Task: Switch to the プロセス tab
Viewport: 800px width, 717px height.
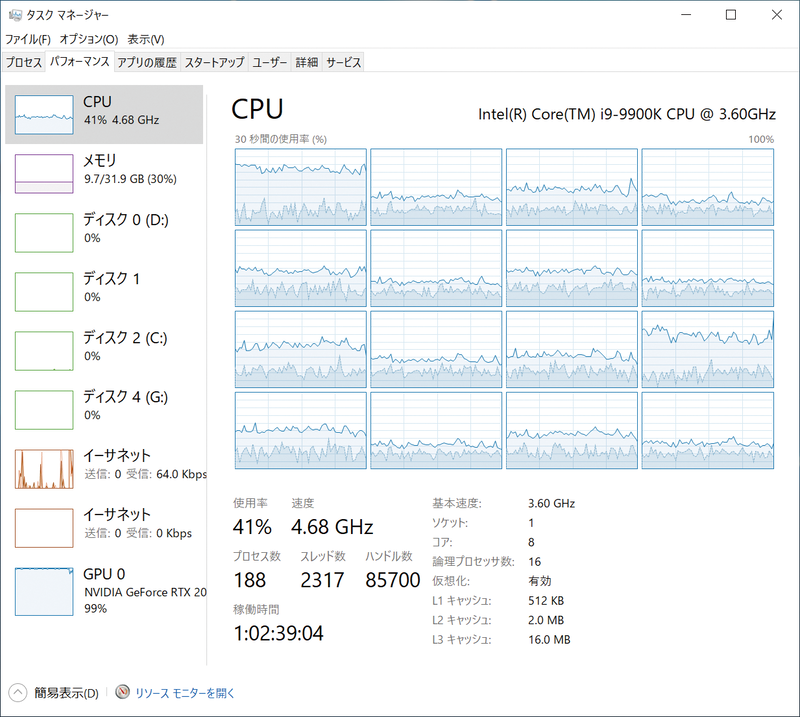Action: (24, 62)
